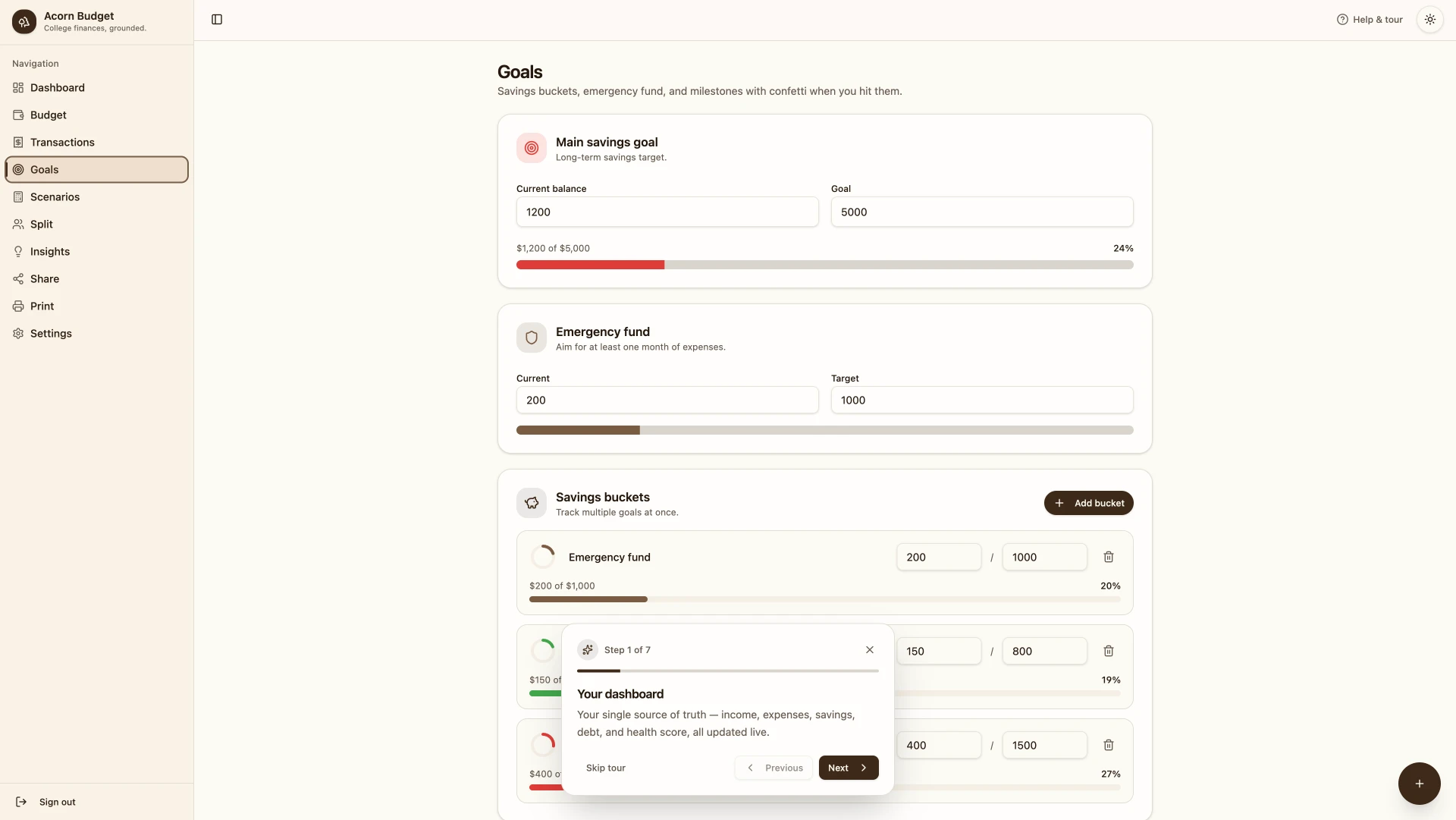Edit the bucket target field 800
This screenshot has height=820, width=1456.
point(1044,651)
